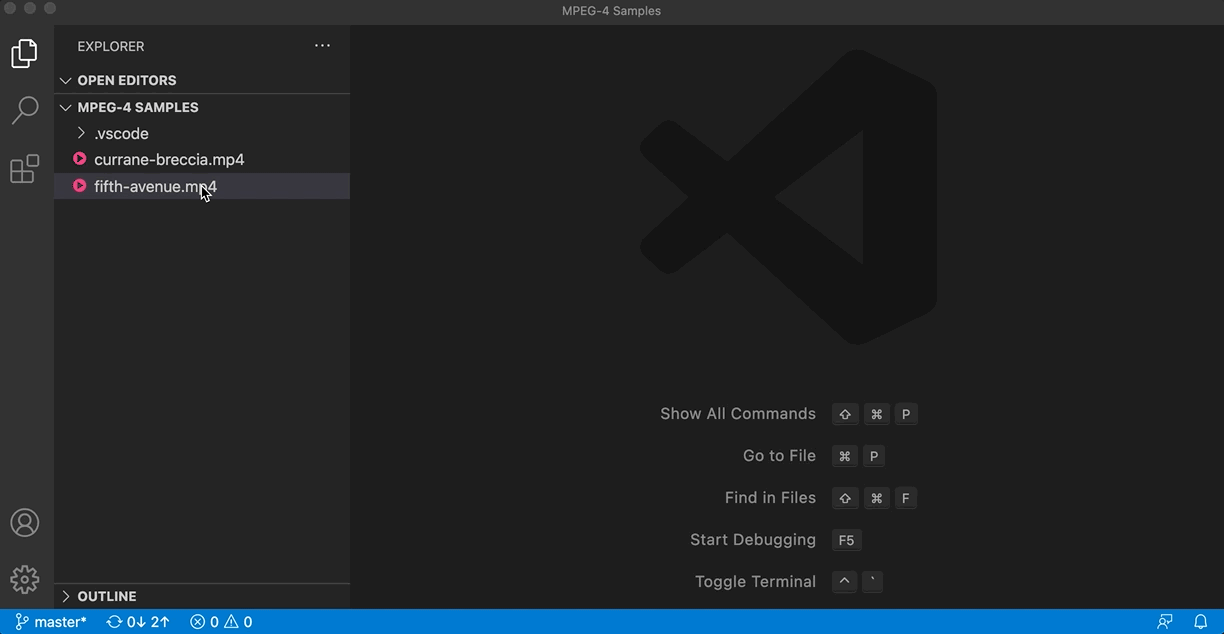The height and width of the screenshot is (634, 1224).
Task: Click the F key hint beside Find in Files
Action: (905, 498)
